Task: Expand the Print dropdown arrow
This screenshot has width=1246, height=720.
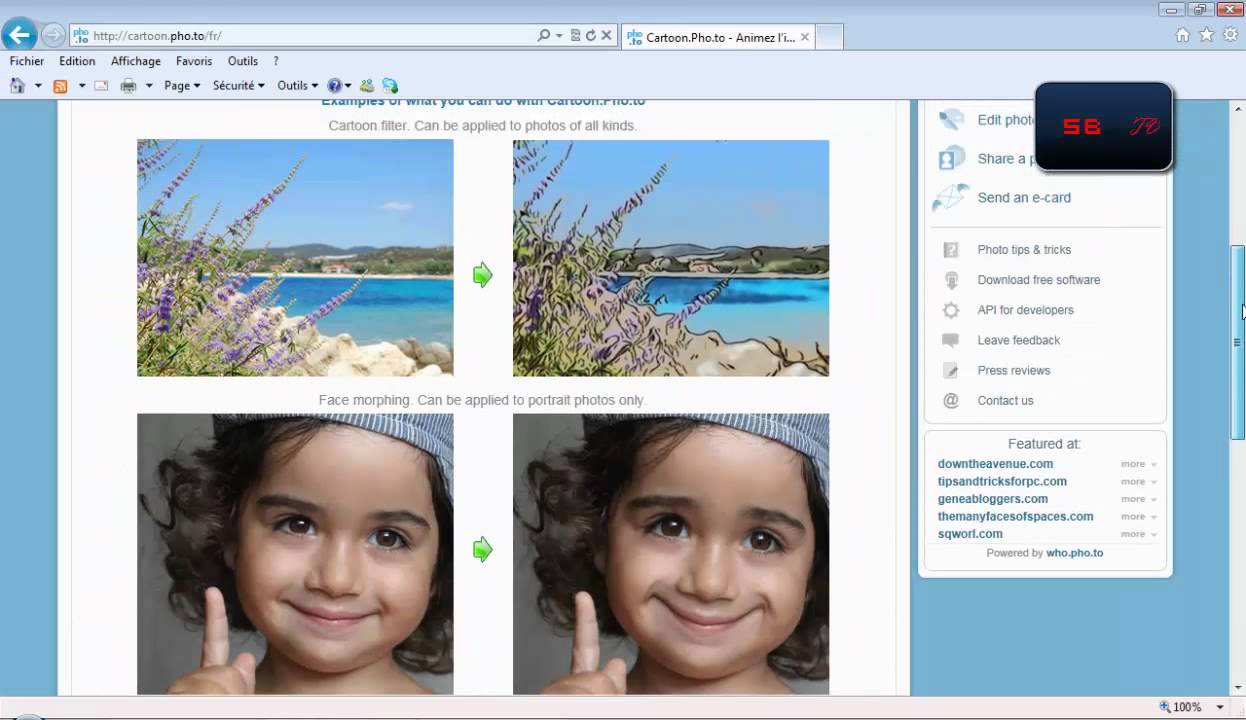Action: tap(149, 86)
